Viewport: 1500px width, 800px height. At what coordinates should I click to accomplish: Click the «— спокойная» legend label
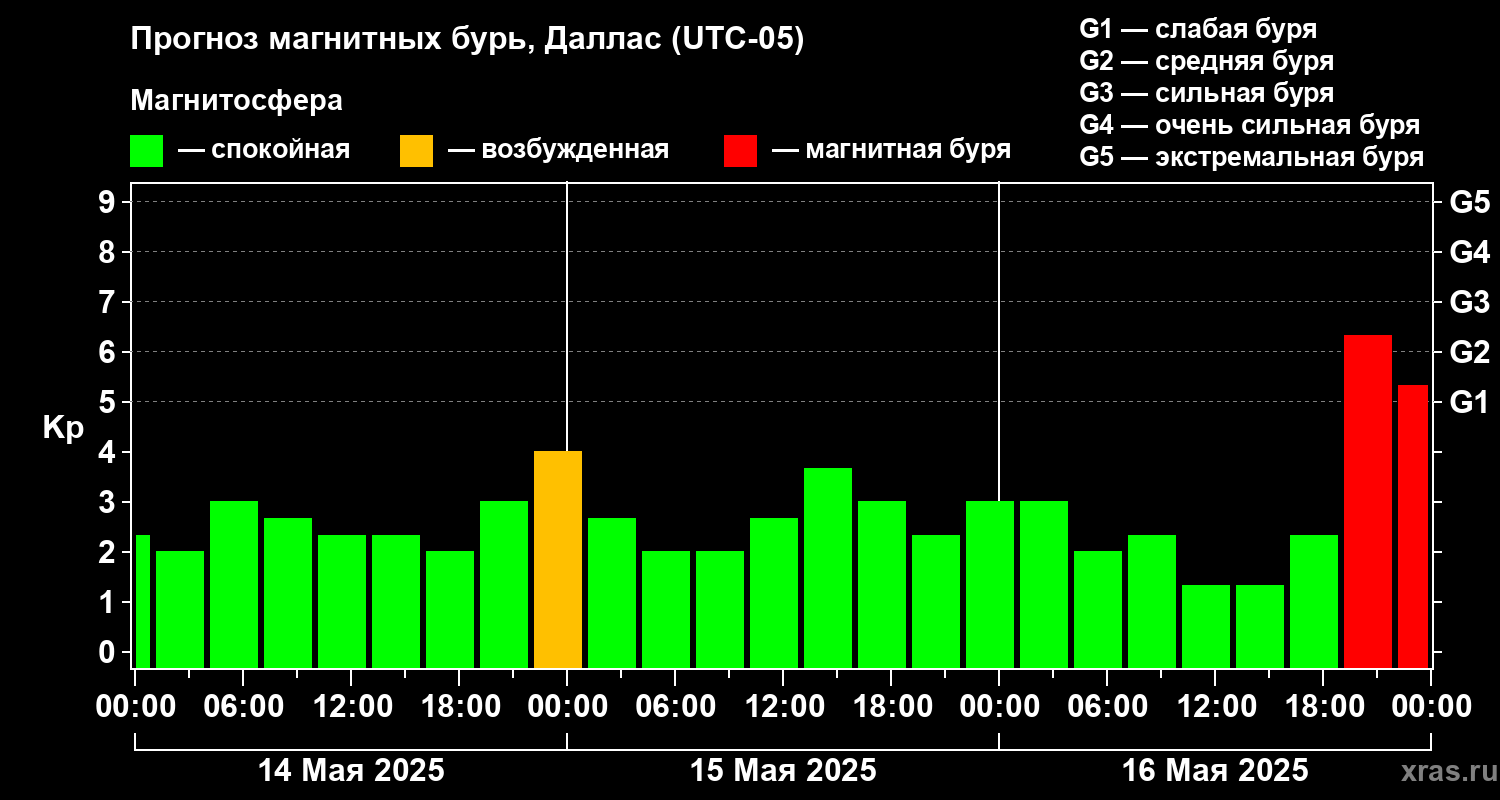tap(264, 150)
